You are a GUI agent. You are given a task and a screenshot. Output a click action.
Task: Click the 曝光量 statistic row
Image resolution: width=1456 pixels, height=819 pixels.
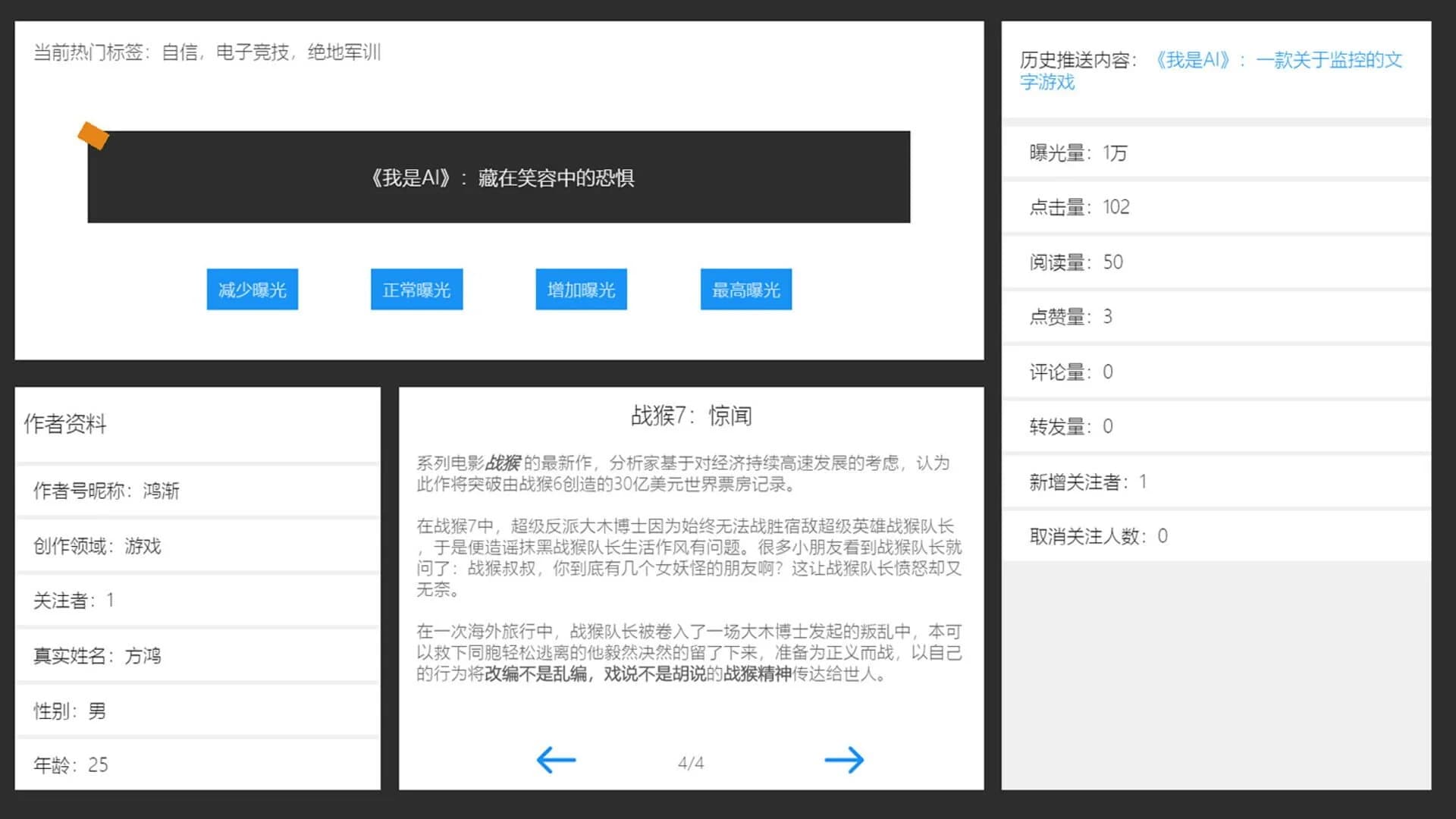click(1075, 152)
